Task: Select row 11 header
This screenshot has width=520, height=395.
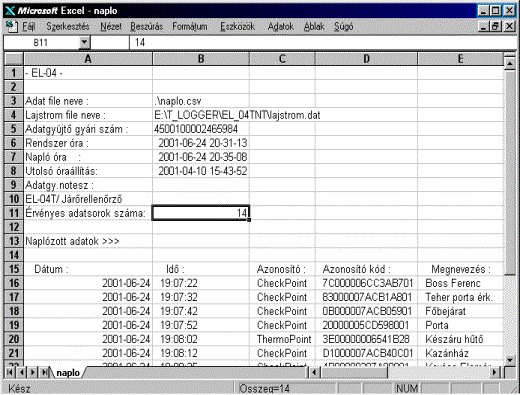Action: click(x=14, y=213)
